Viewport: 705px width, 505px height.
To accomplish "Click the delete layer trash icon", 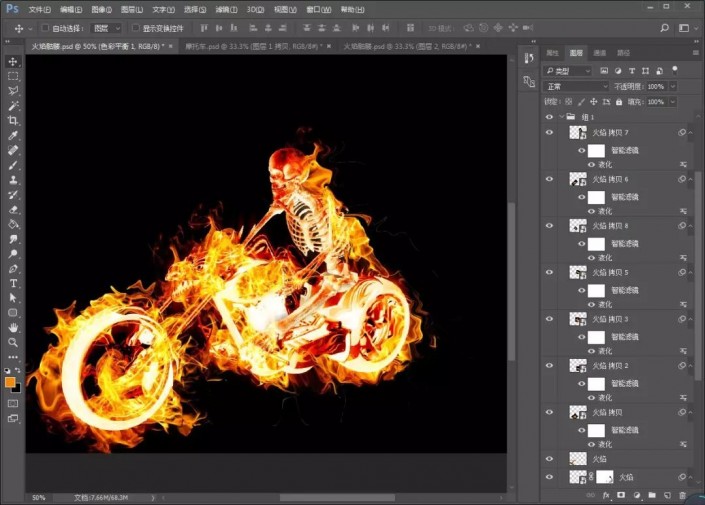I will 683,495.
